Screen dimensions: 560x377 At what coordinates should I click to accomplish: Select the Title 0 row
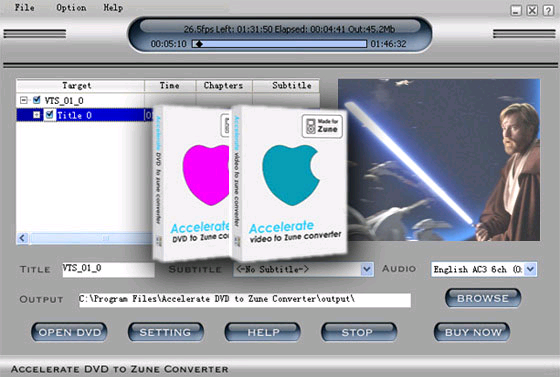click(84, 115)
